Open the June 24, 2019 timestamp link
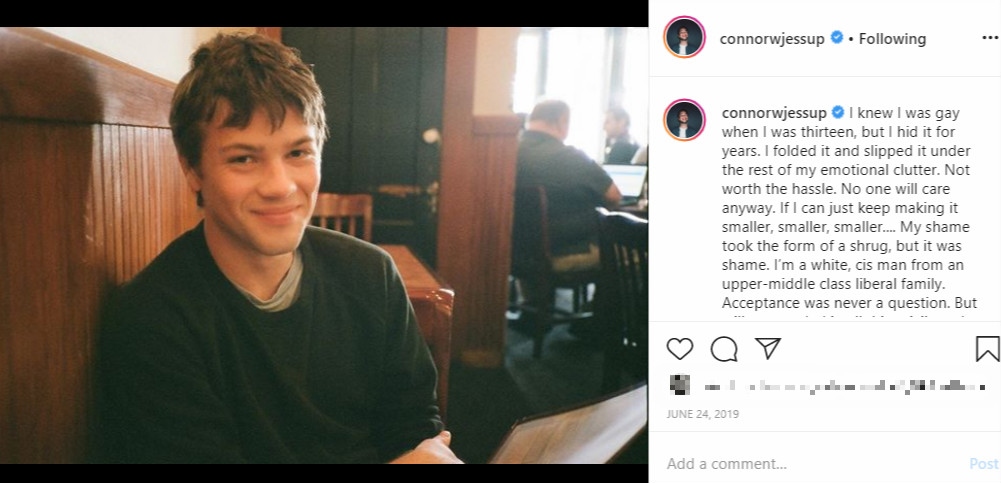Viewport: 1001px width, 483px height. coord(703,414)
